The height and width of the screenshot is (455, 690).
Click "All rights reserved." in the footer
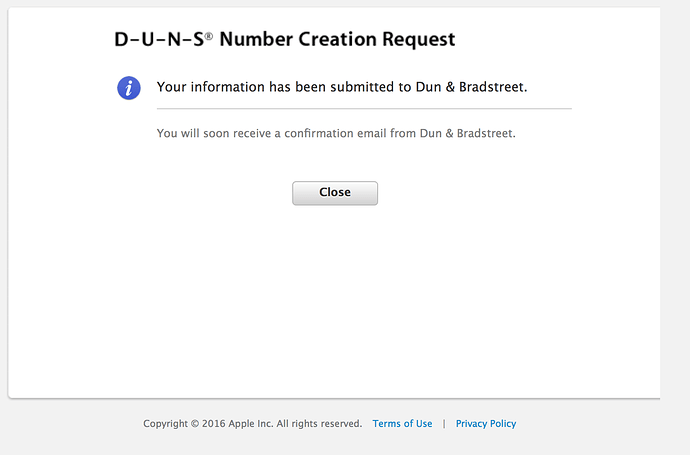[x=319, y=423]
